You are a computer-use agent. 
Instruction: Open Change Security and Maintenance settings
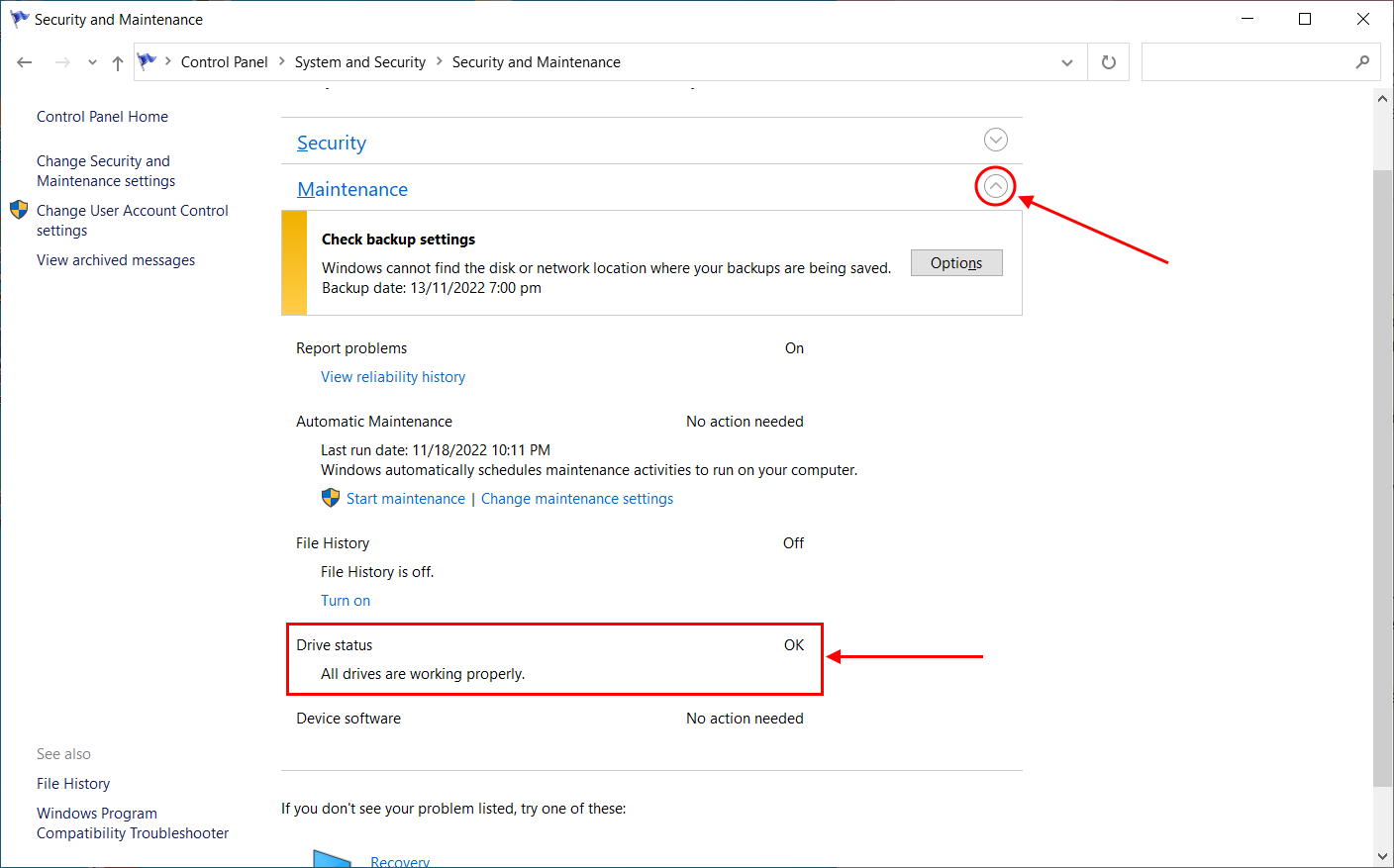tap(106, 171)
